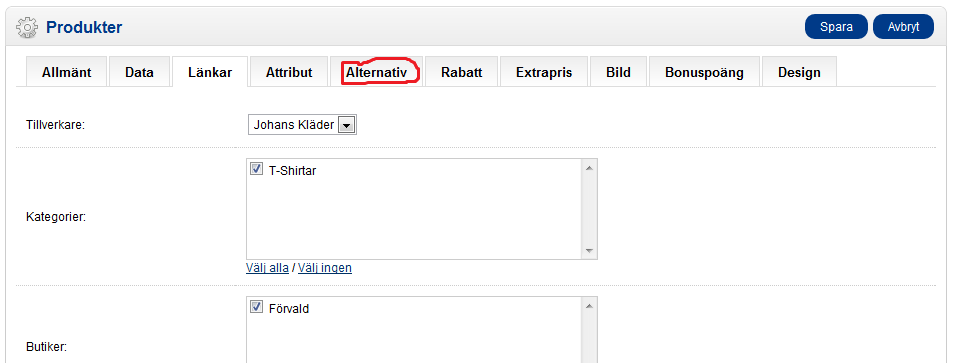
Task: Open the Bild tab
Action: (x=618, y=72)
